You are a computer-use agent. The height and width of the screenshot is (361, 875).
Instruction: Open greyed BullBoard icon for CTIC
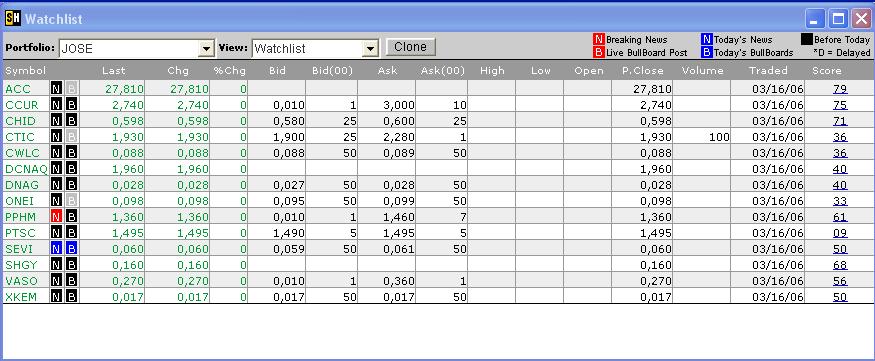(x=71, y=137)
